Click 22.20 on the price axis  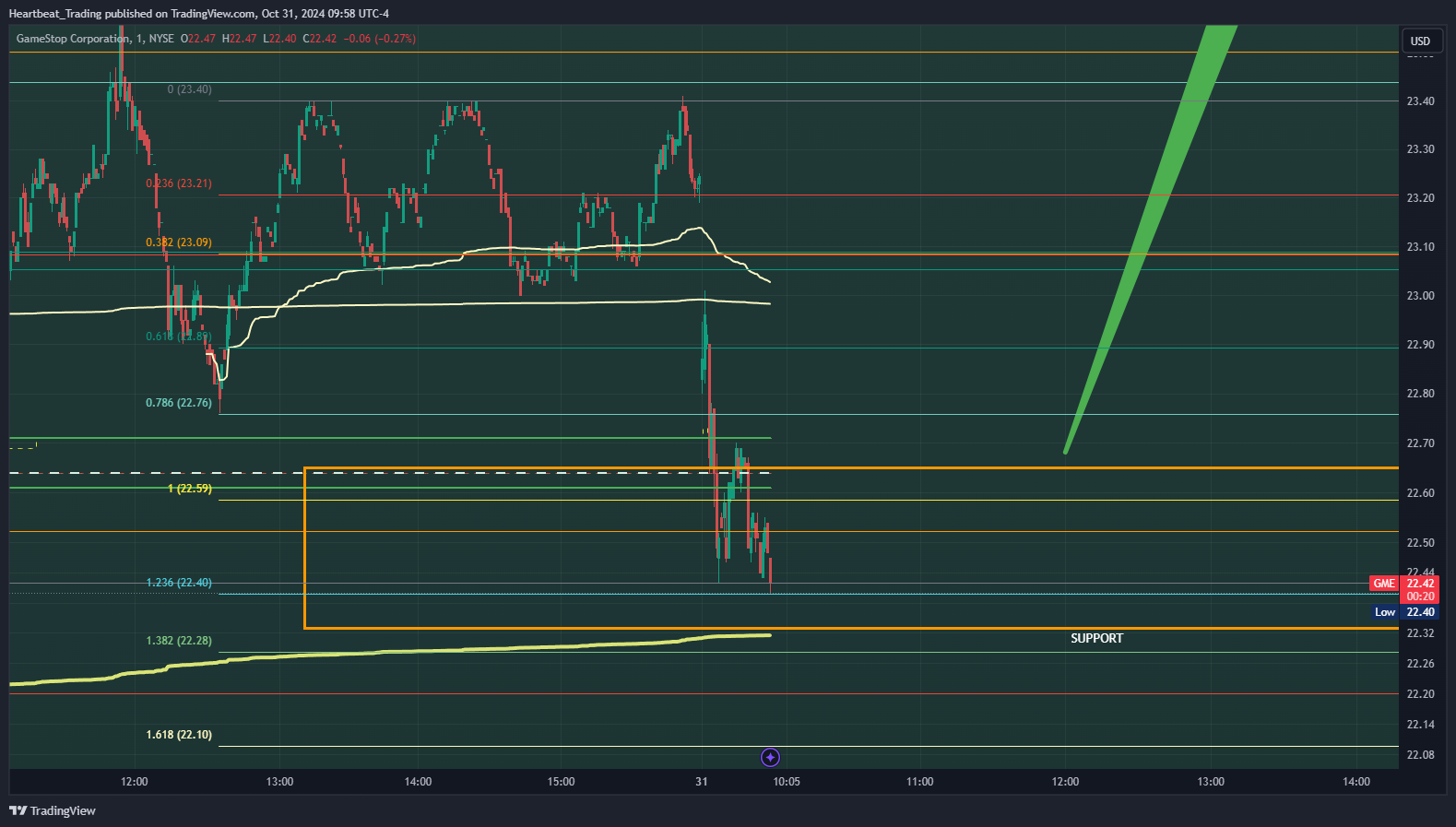pos(1420,694)
